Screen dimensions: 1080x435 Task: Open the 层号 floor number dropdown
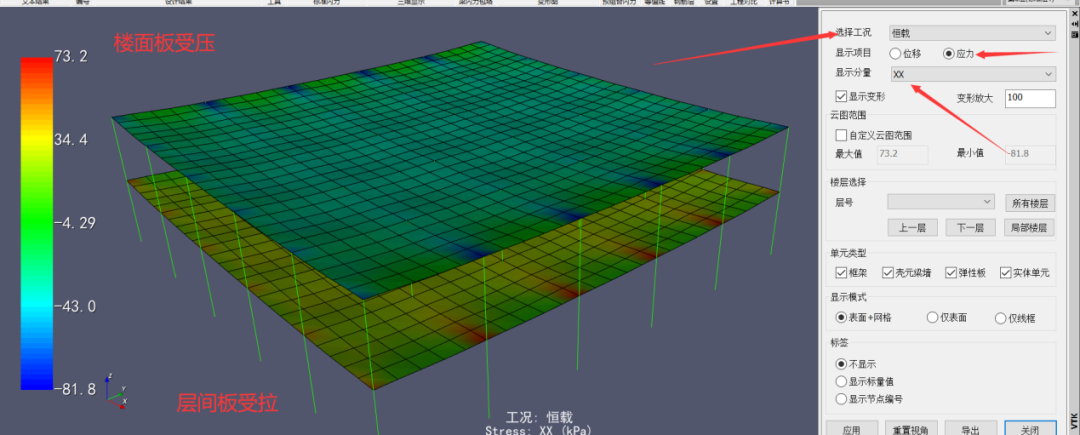click(x=941, y=202)
